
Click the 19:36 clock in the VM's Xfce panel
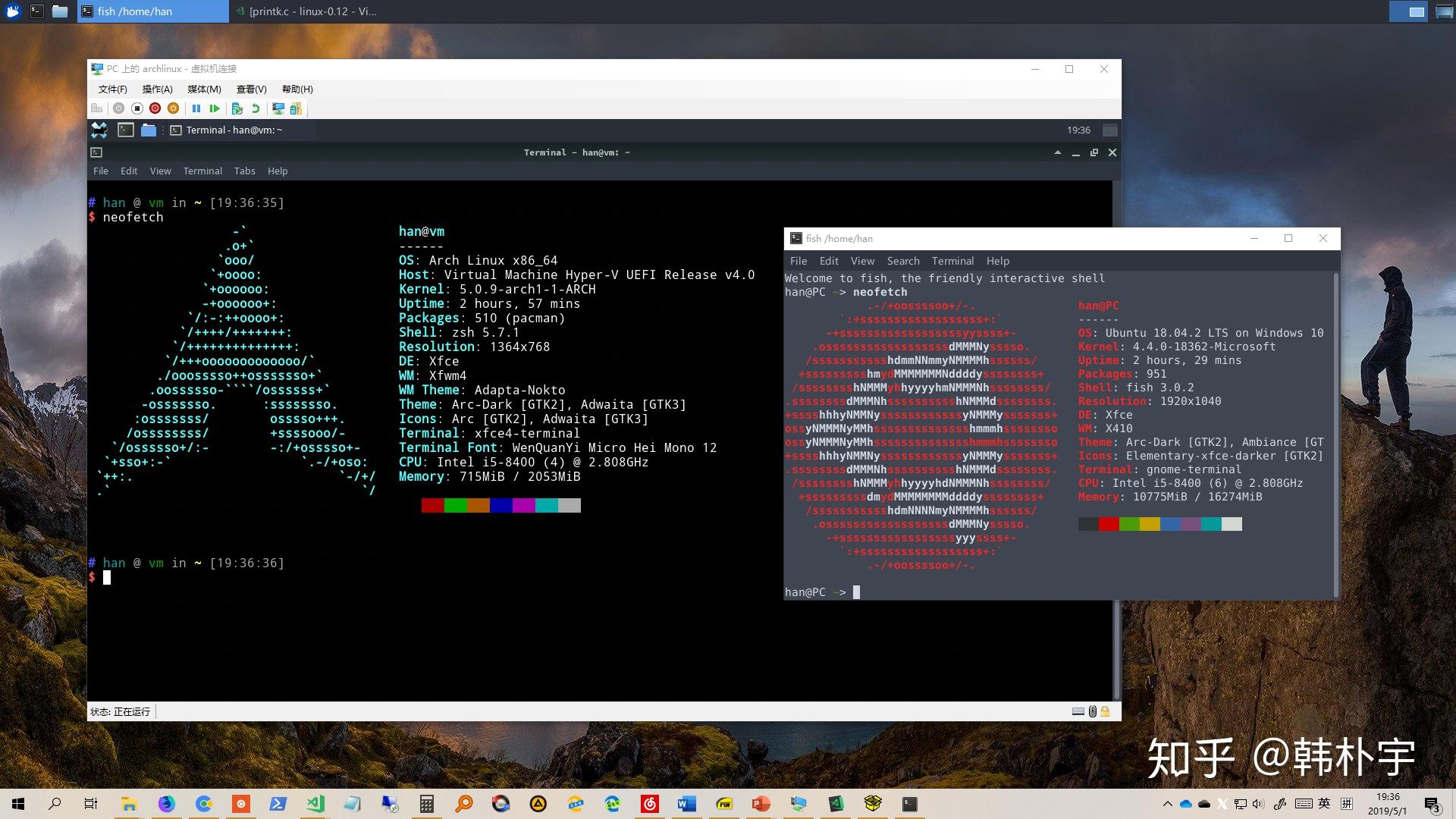point(1078,130)
